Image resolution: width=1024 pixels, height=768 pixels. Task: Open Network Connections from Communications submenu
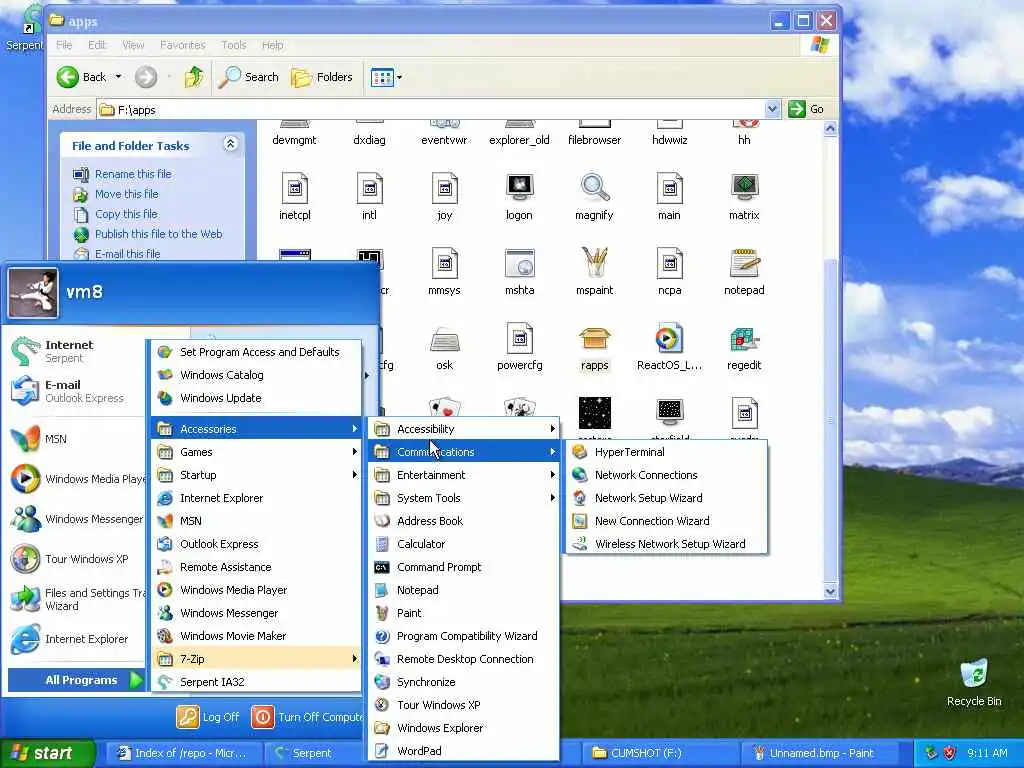tap(666, 475)
